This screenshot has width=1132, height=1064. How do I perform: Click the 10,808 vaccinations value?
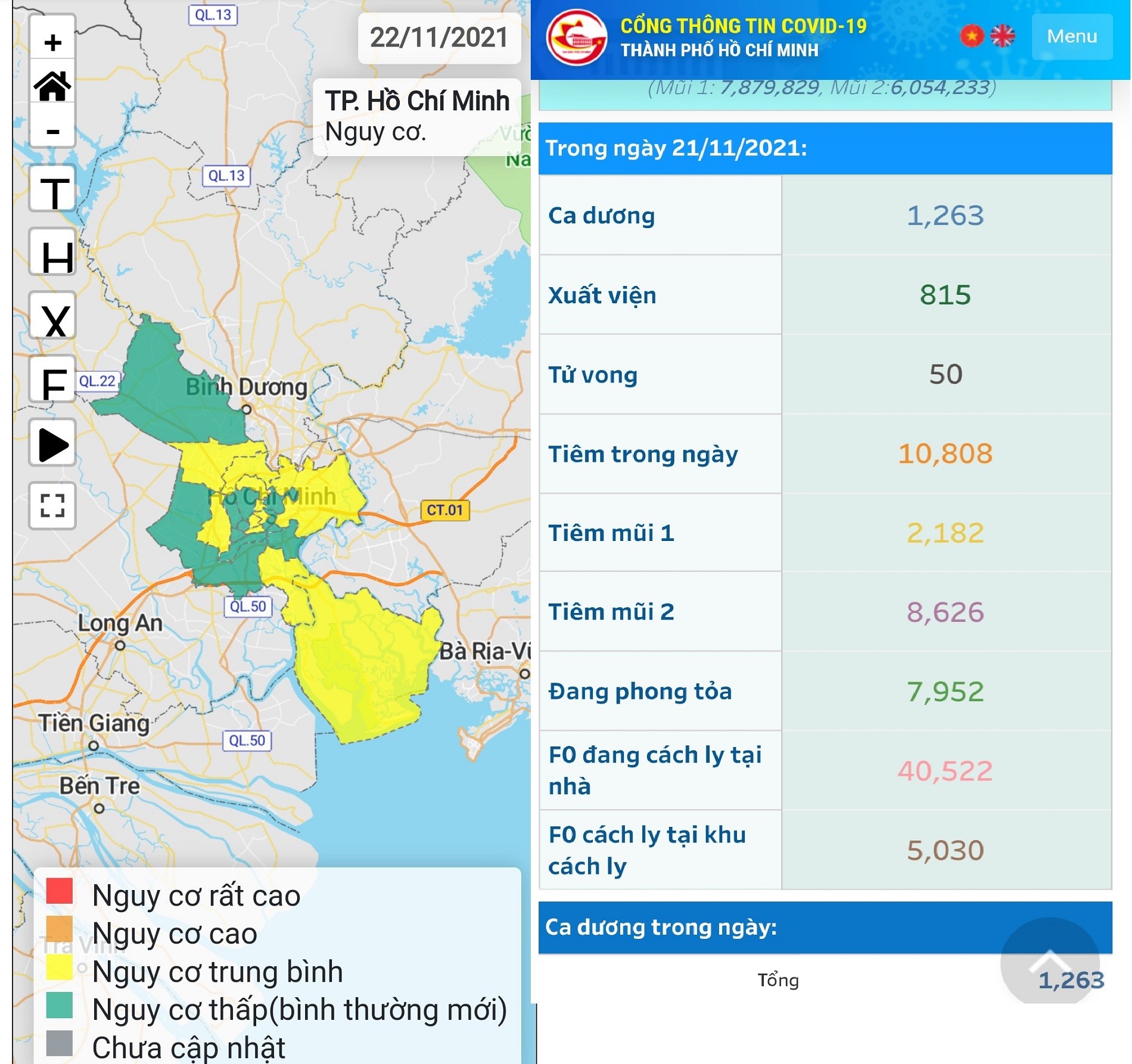click(946, 453)
